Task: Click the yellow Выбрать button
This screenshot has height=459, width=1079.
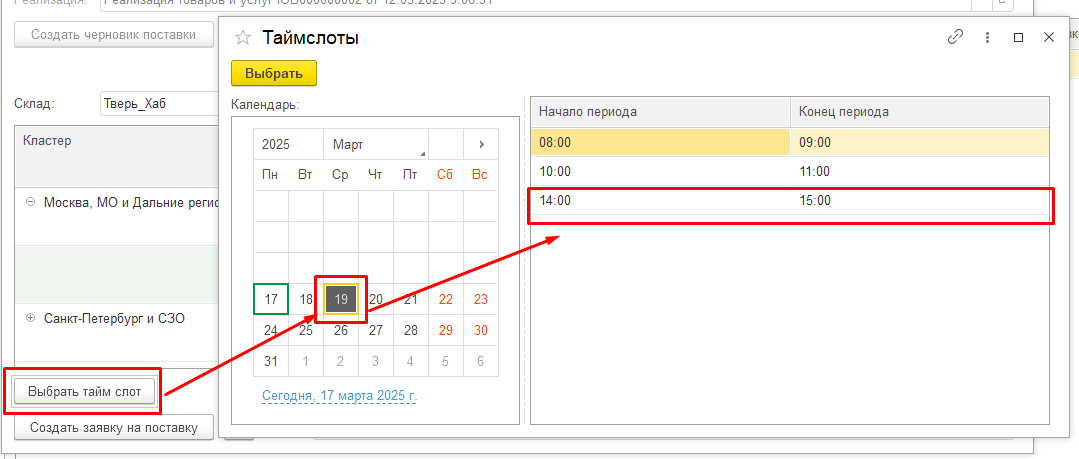Action: coord(274,73)
